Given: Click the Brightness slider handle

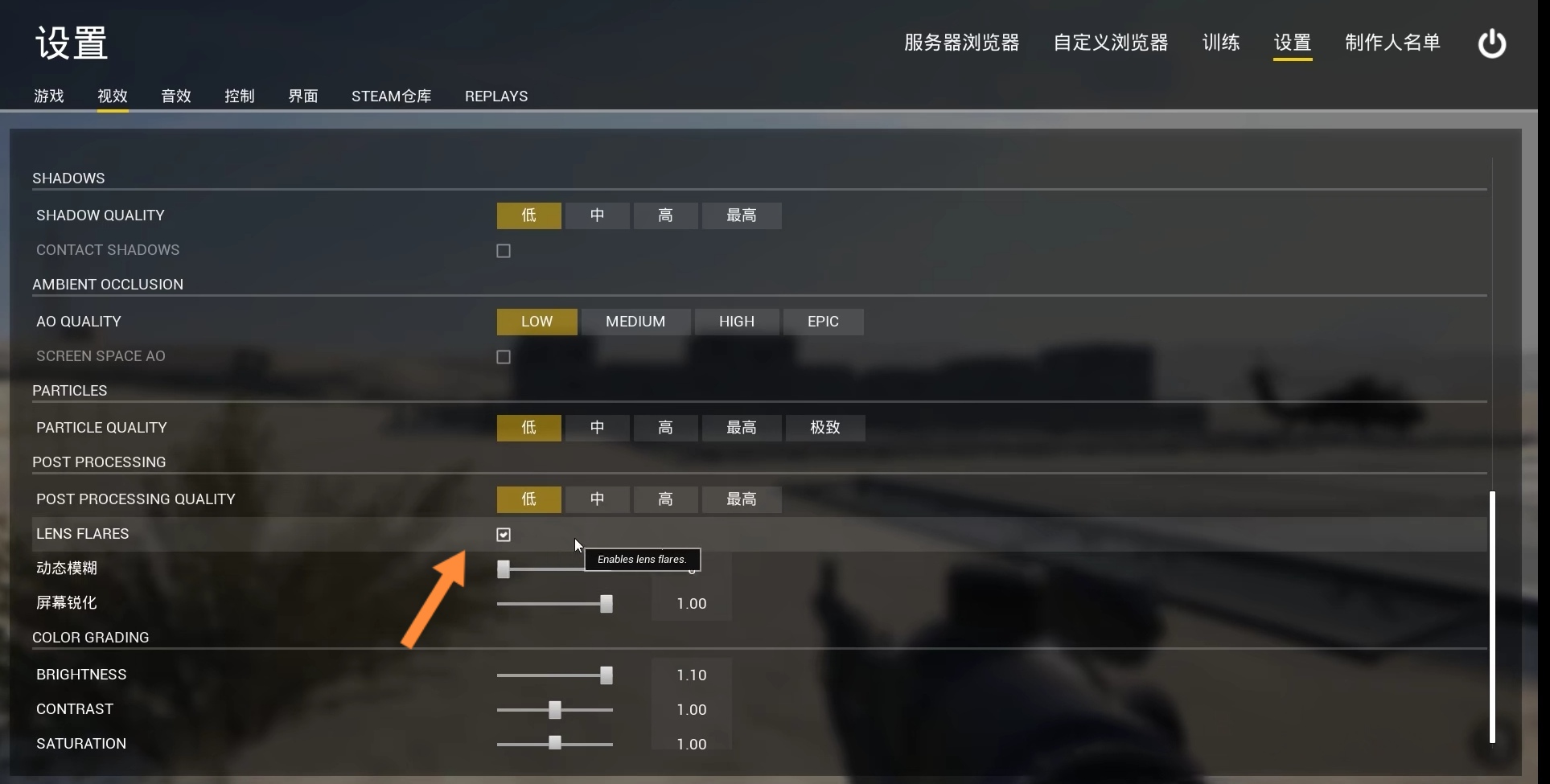Looking at the screenshot, I should point(606,675).
